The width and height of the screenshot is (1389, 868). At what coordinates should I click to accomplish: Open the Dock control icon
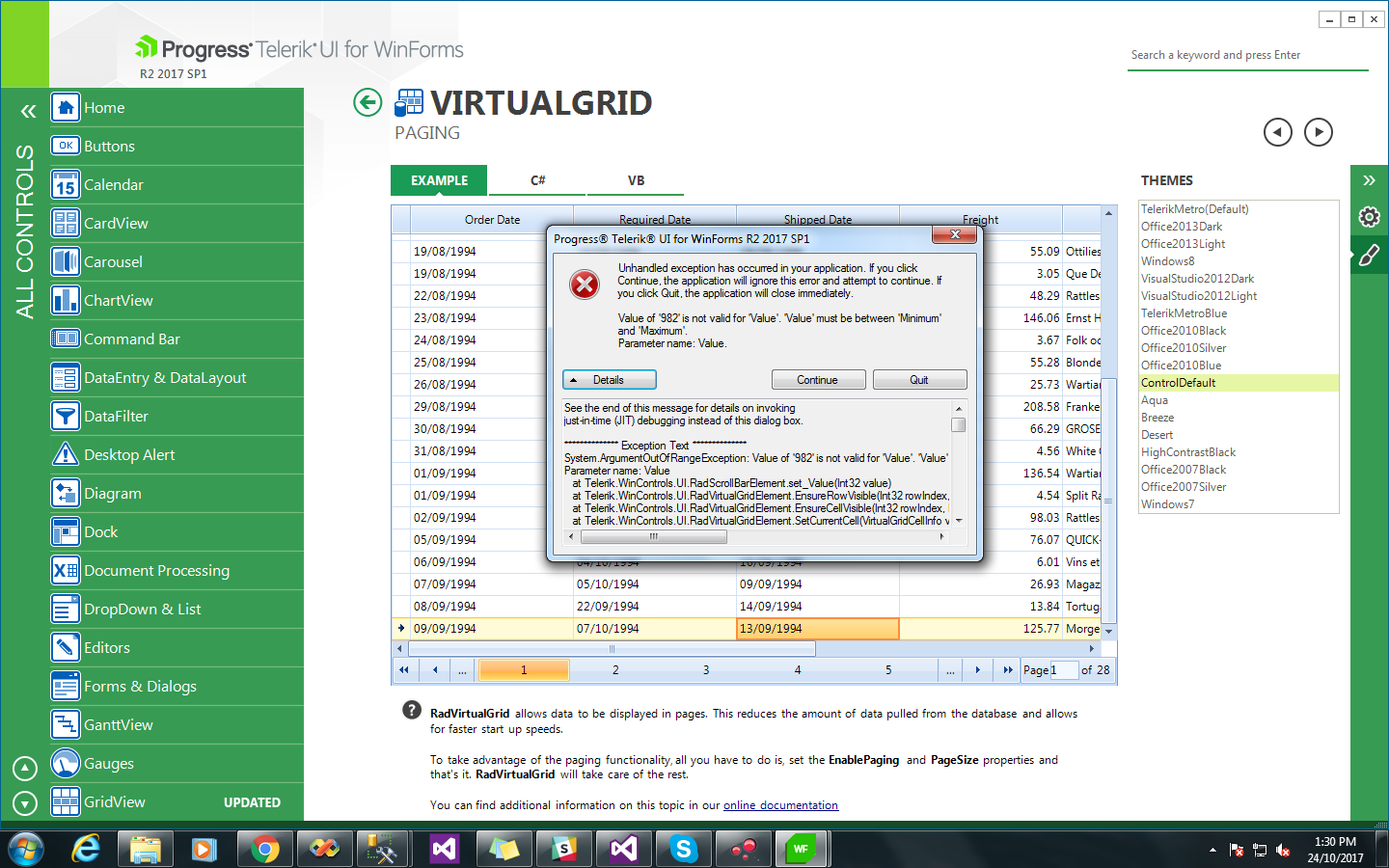pyautogui.click(x=66, y=531)
